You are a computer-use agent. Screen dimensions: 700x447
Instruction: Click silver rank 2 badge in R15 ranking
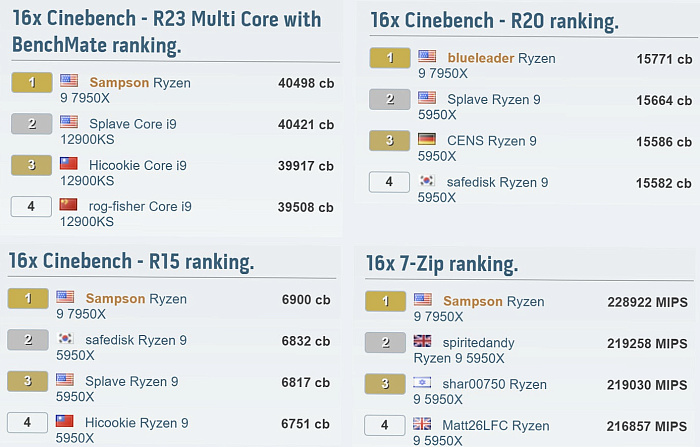28,340
